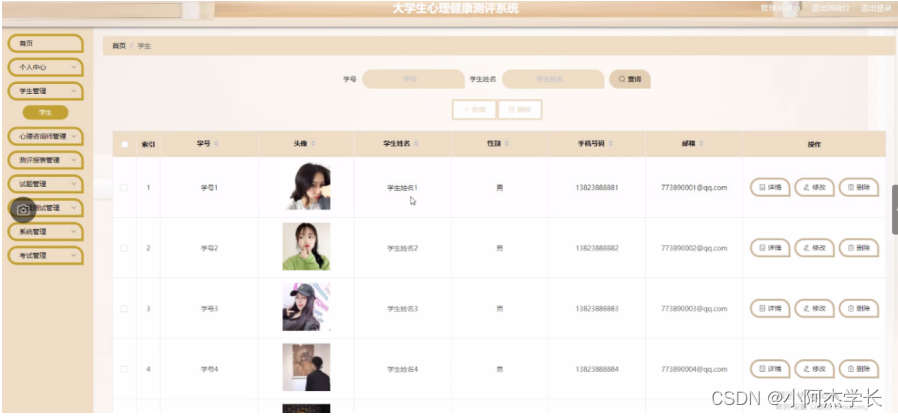Click the 查询 search button
Viewport: 898px width, 417px height.
pyautogui.click(x=630, y=79)
